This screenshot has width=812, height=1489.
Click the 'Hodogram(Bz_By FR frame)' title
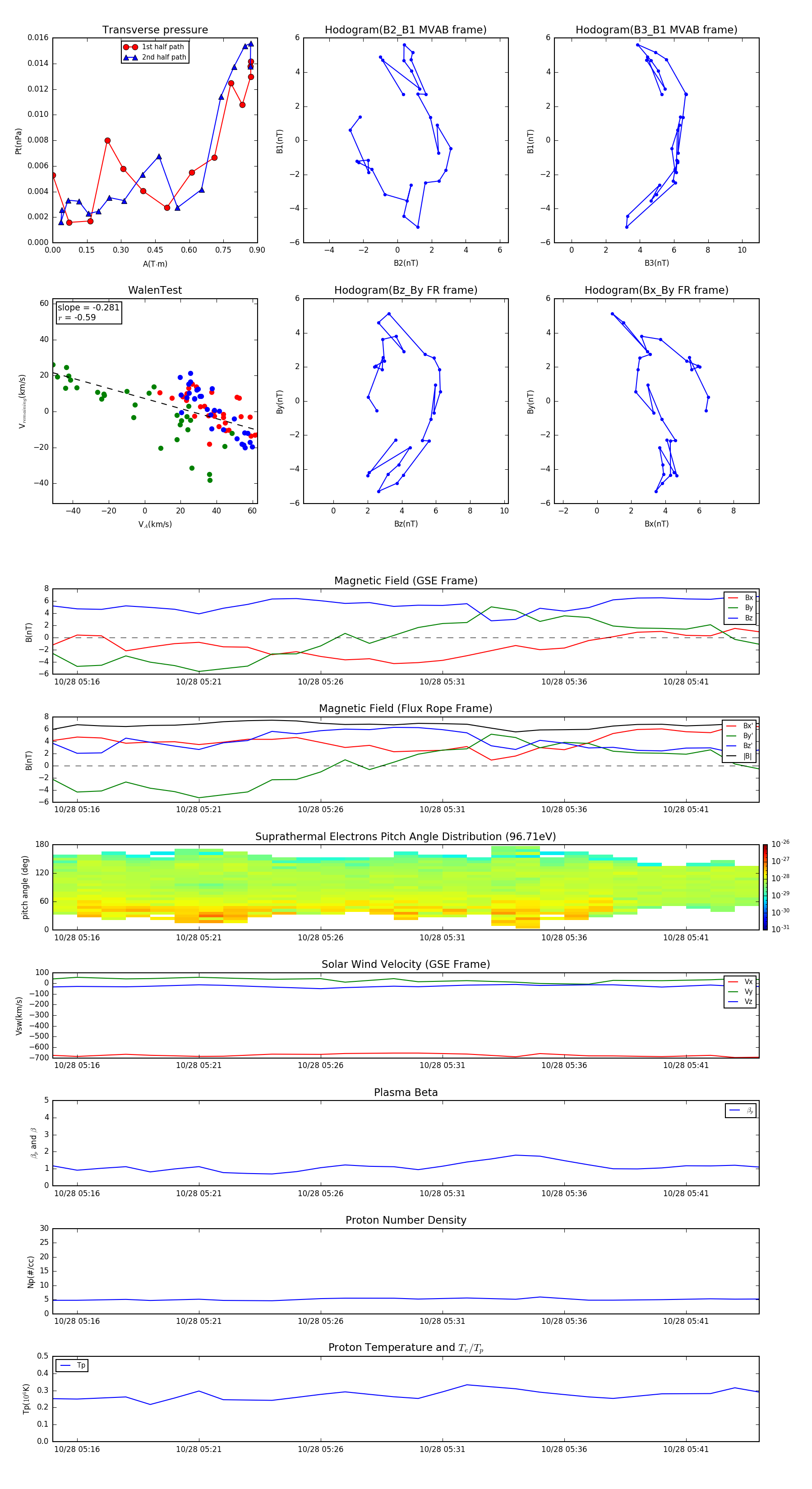click(406, 290)
